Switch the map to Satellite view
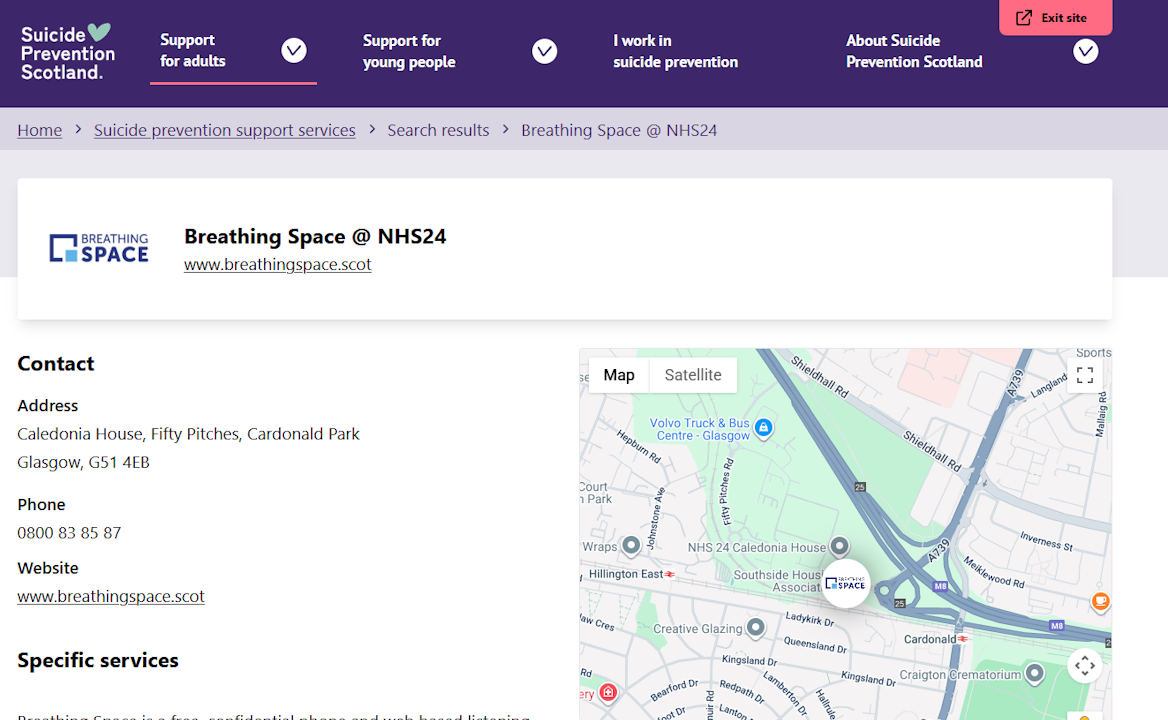 coord(693,375)
